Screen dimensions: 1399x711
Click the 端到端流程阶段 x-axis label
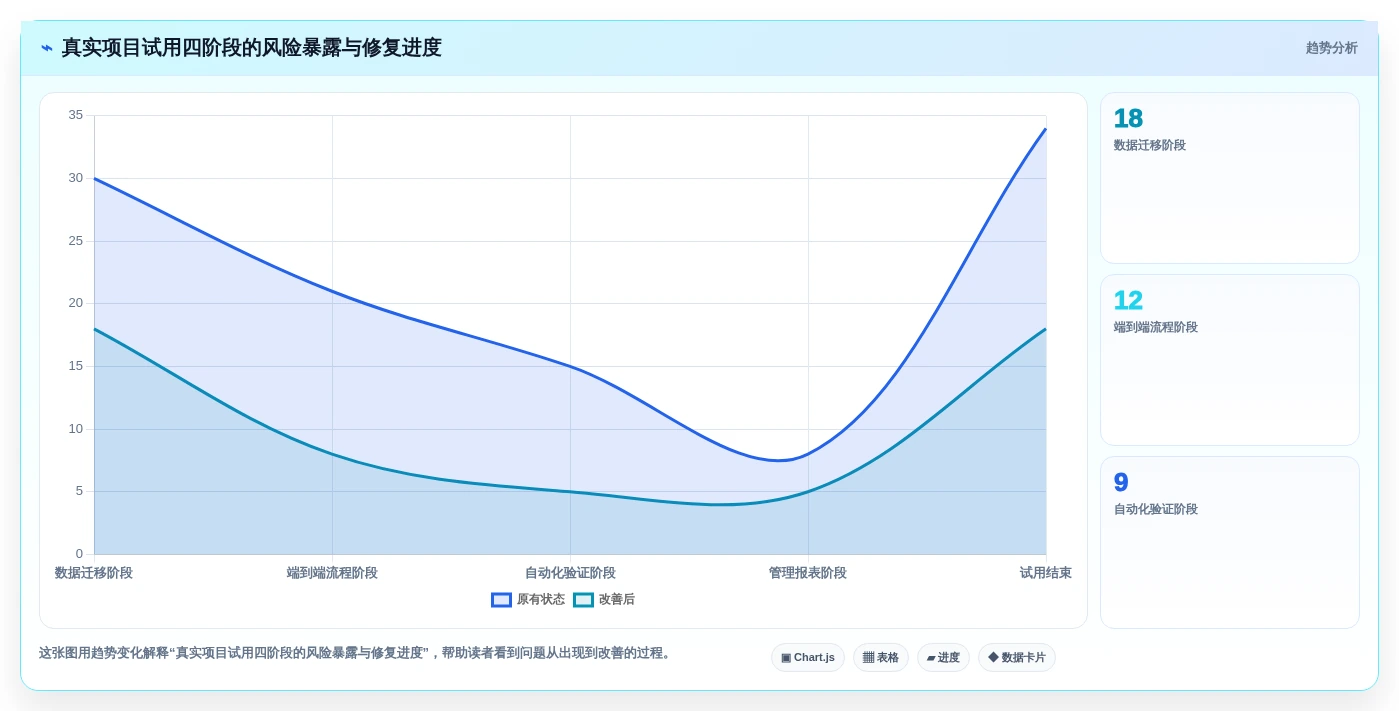[x=332, y=573]
